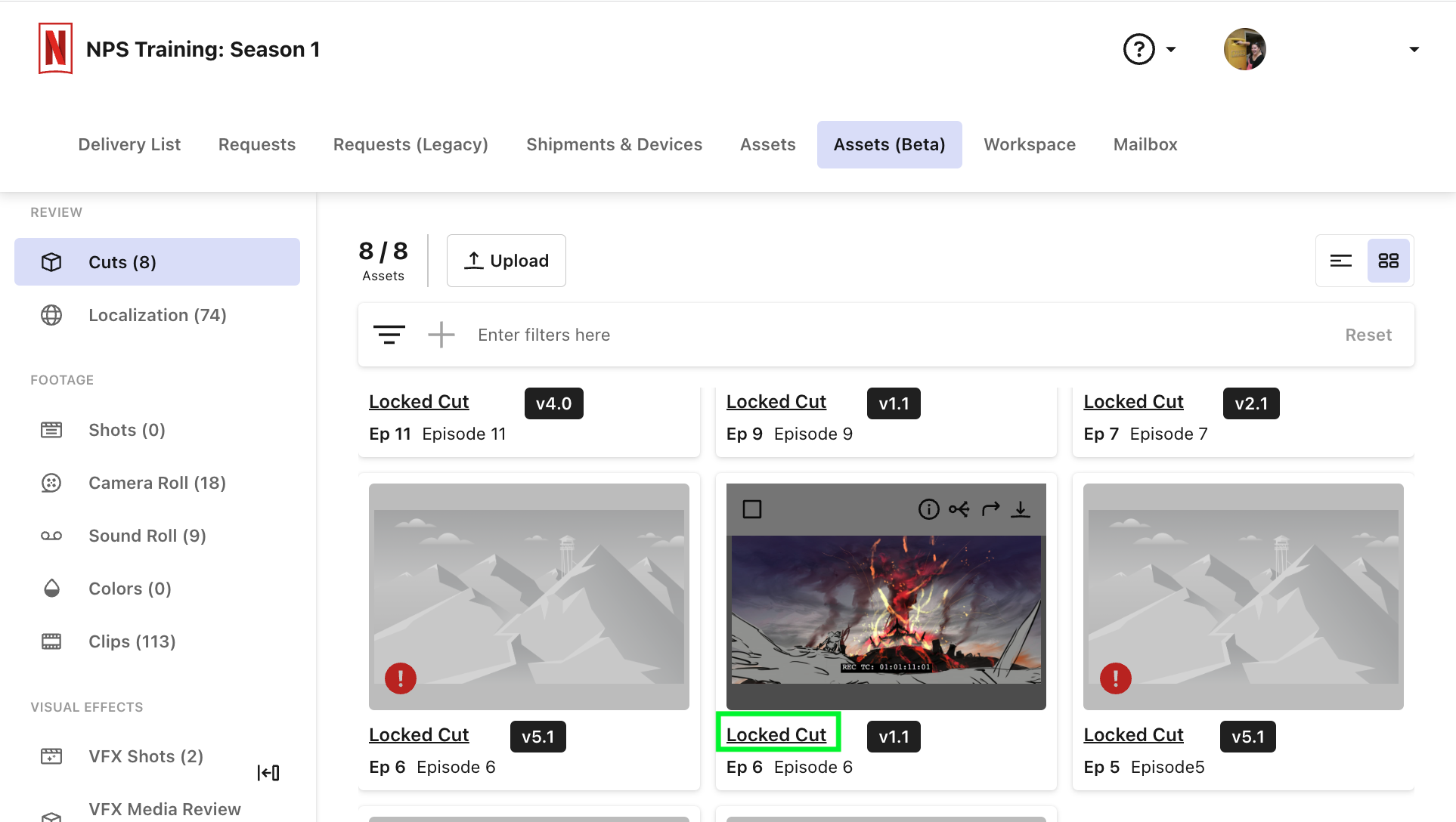Open Locked Cut link for Episode 11
1456x822 pixels.
click(x=419, y=402)
